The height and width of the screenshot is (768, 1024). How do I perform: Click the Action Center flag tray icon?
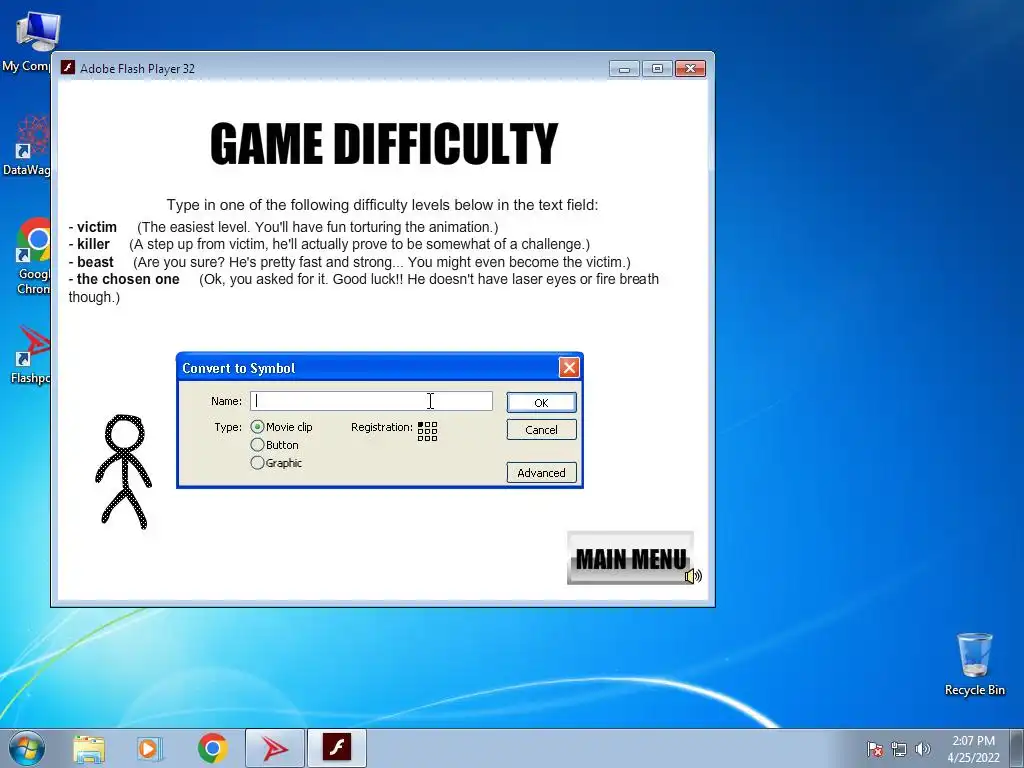tap(874, 749)
